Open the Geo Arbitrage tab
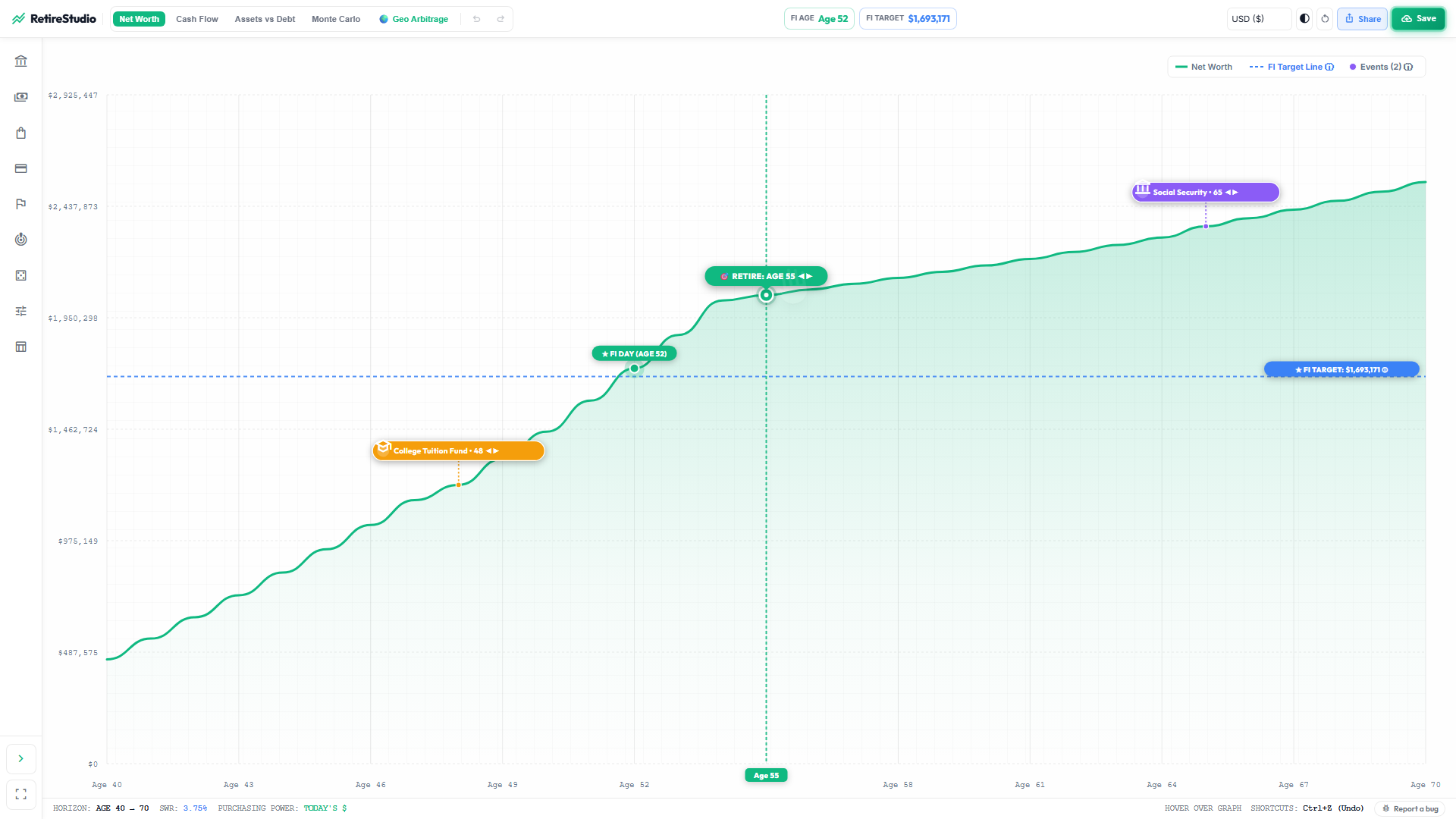Image resolution: width=1456 pixels, height=819 pixels. [x=414, y=19]
